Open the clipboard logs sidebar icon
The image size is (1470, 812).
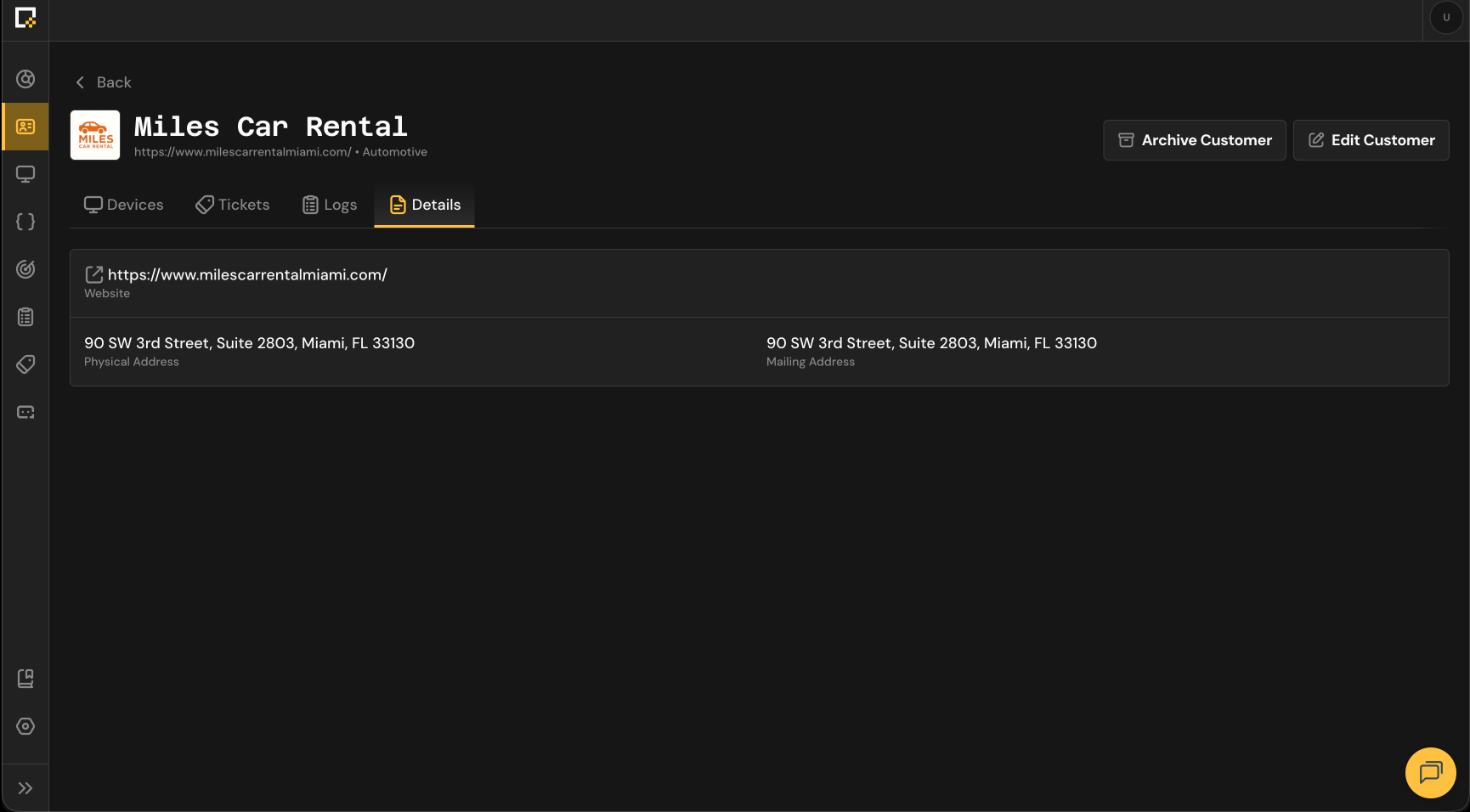tap(25, 317)
